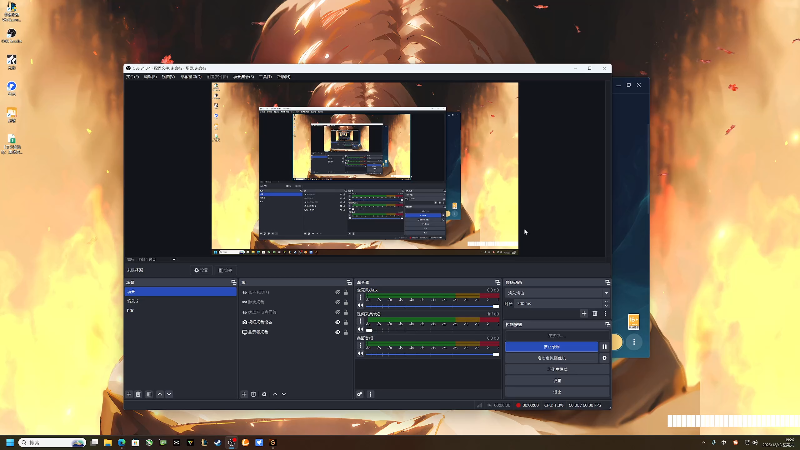Viewport: 800px width, 450px height.
Task: Hide the fifth source via its eye icon
Action: [337, 332]
